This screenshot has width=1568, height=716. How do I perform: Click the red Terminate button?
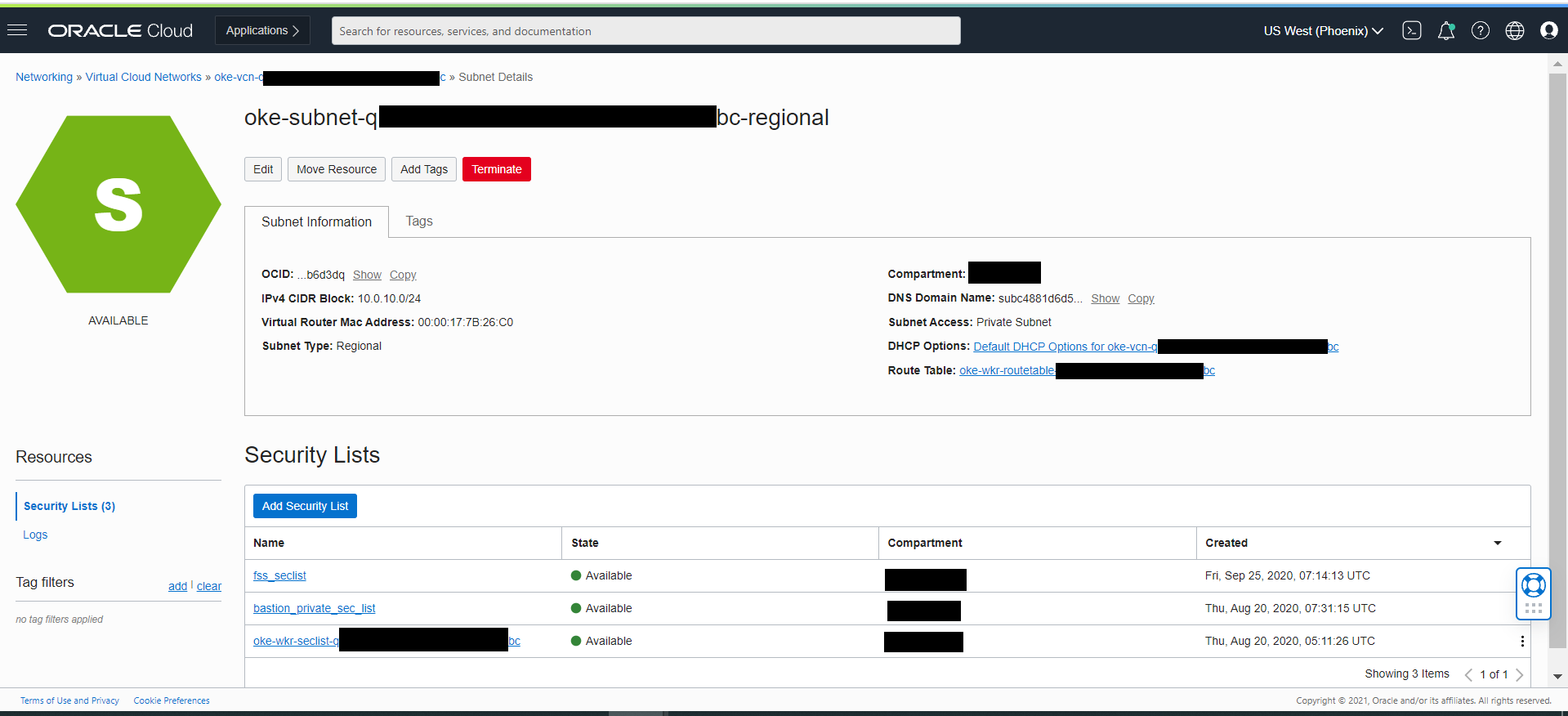tap(497, 169)
